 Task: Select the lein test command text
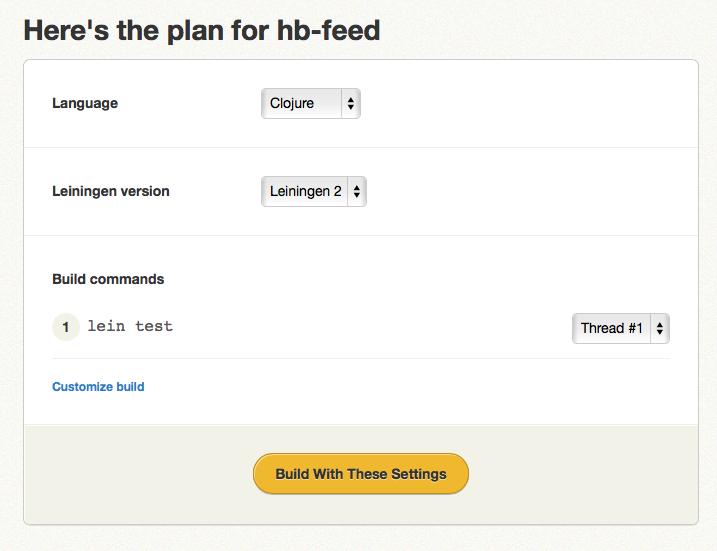click(x=130, y=326)
